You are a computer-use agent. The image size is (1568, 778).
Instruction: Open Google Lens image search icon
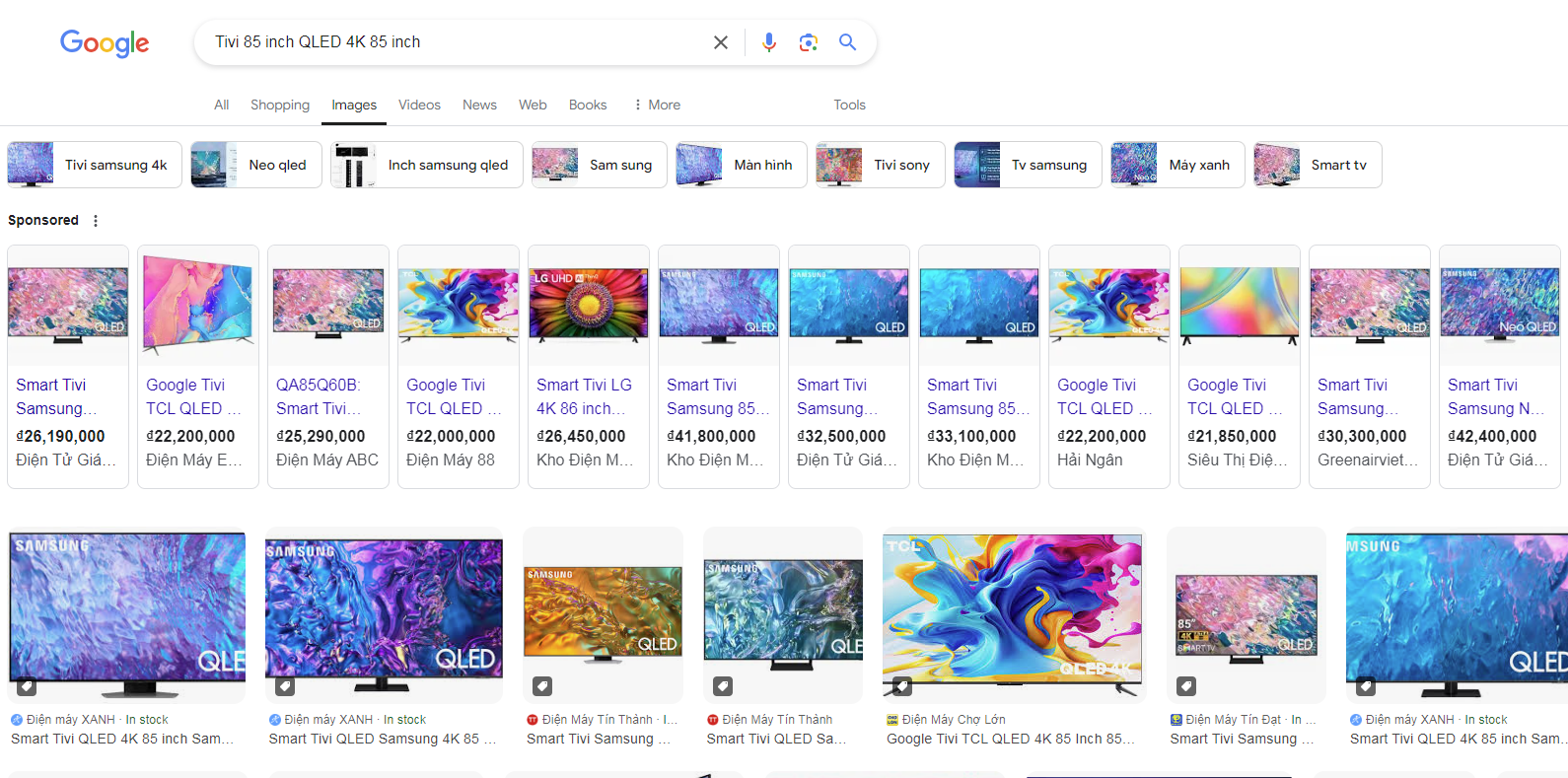[809, 42]
